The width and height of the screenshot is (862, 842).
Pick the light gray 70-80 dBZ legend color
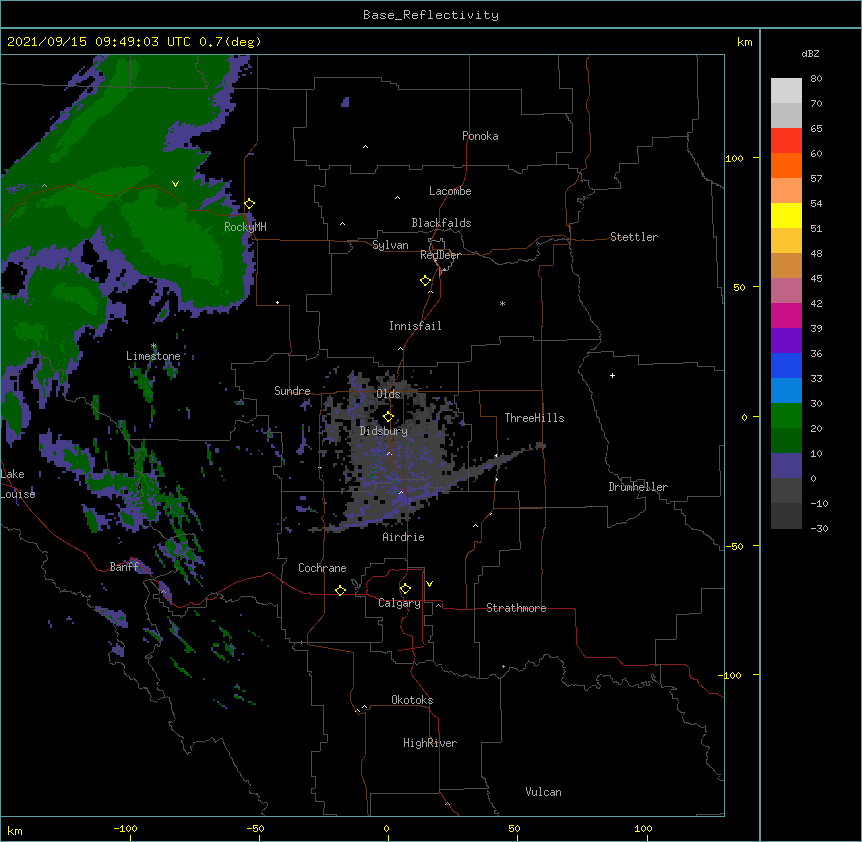tap(786, 91)
